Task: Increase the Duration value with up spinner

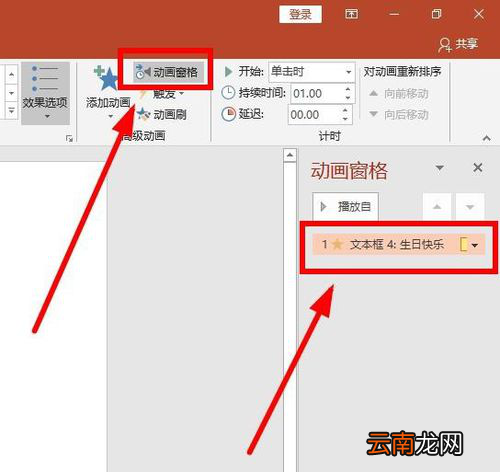Action: click(x=348, y=89)
